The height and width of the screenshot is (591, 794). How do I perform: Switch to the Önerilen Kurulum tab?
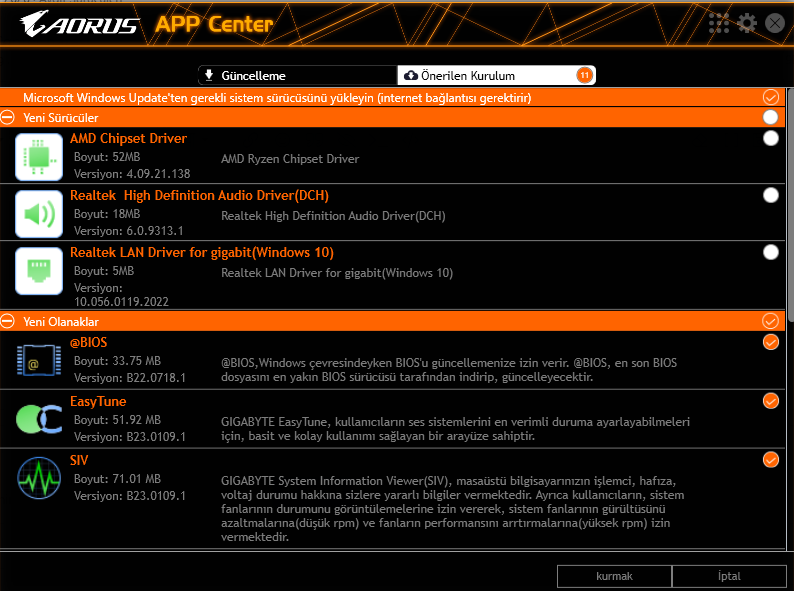click(496, 75)
